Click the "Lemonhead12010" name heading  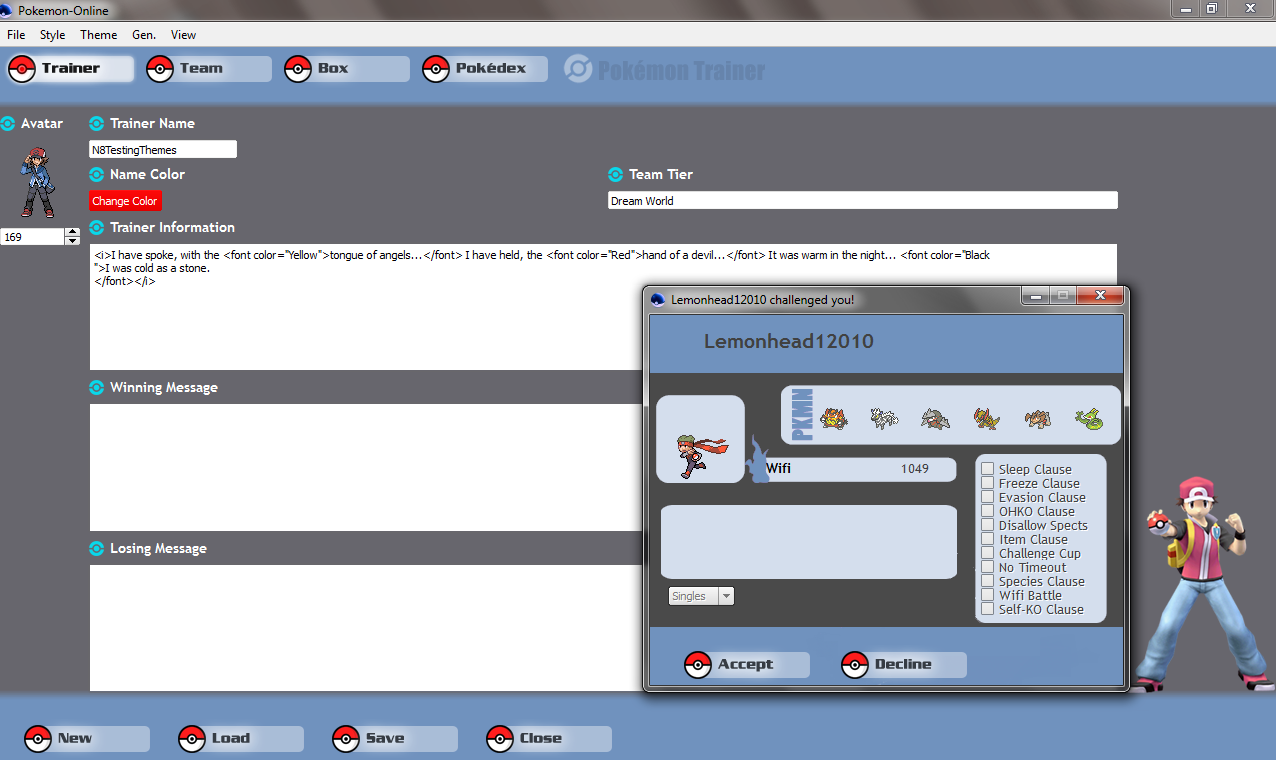pyautogui.click(x=789, y=342)
